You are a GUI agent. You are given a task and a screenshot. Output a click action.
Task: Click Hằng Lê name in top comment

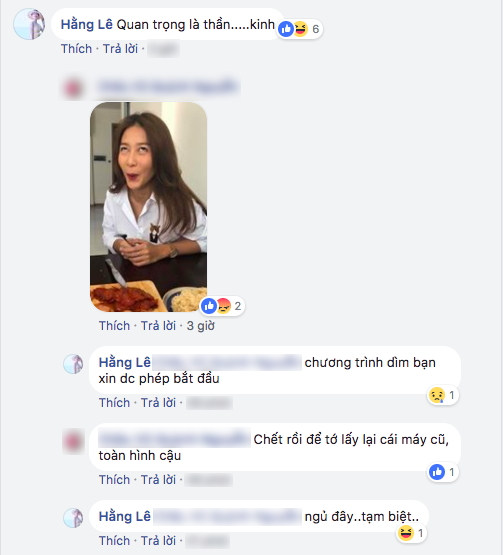click(87, 24)
